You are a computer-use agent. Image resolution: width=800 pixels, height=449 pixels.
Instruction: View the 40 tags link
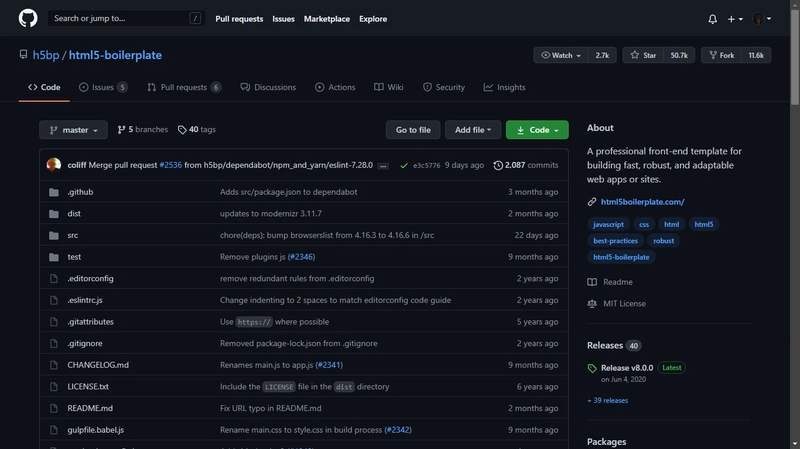point(197,130)
